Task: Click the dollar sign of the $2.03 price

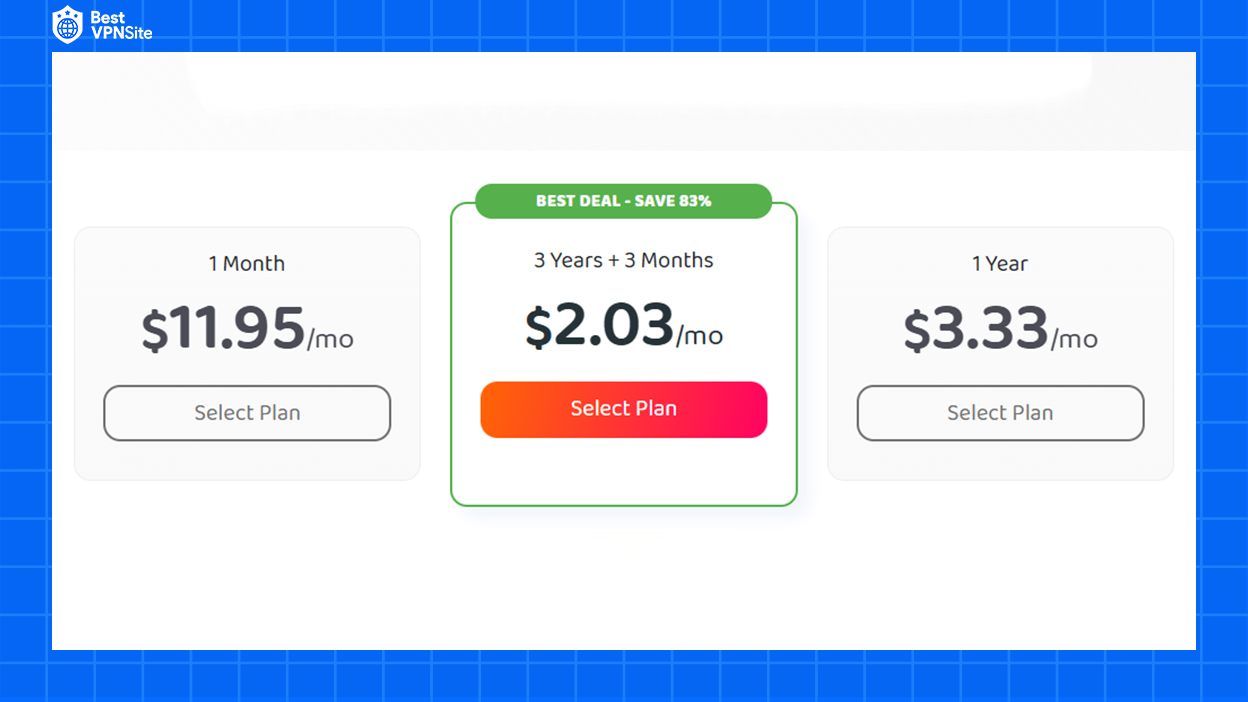Action: coord(538,327)
